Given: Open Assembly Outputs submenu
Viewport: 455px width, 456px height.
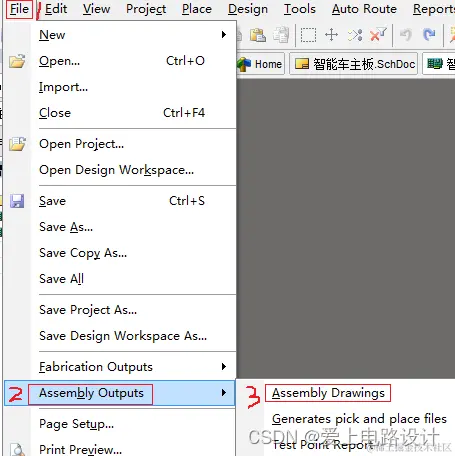Looking at the screenshot, I should 120,393.
